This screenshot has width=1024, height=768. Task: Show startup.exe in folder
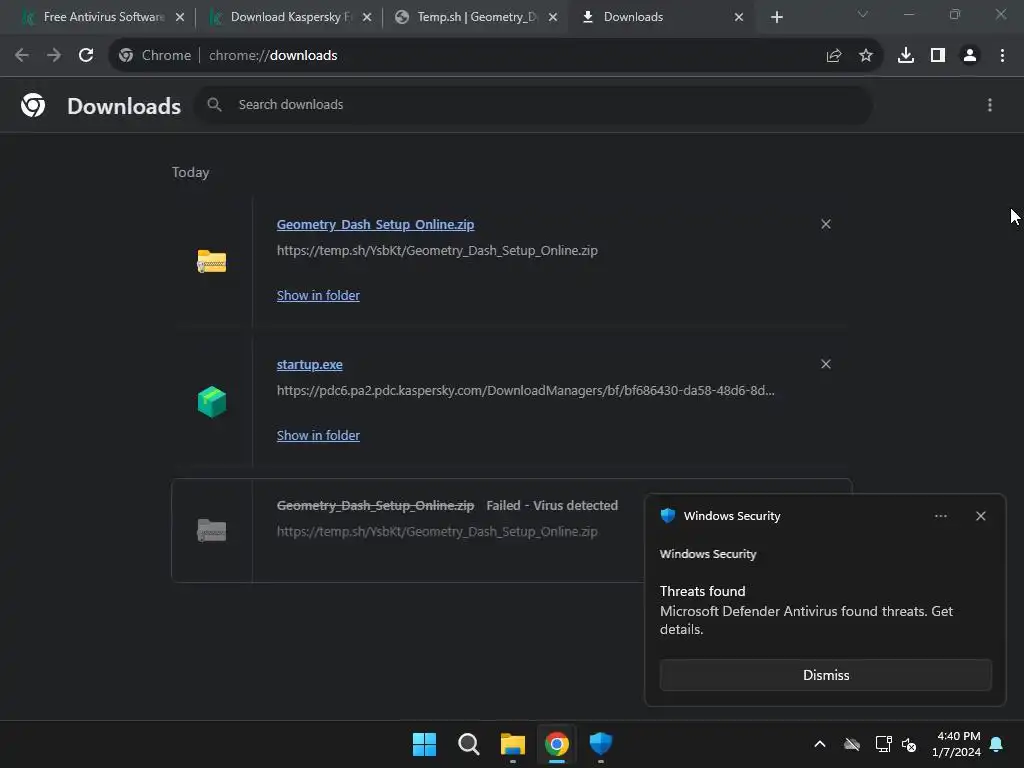click(318, 436)
